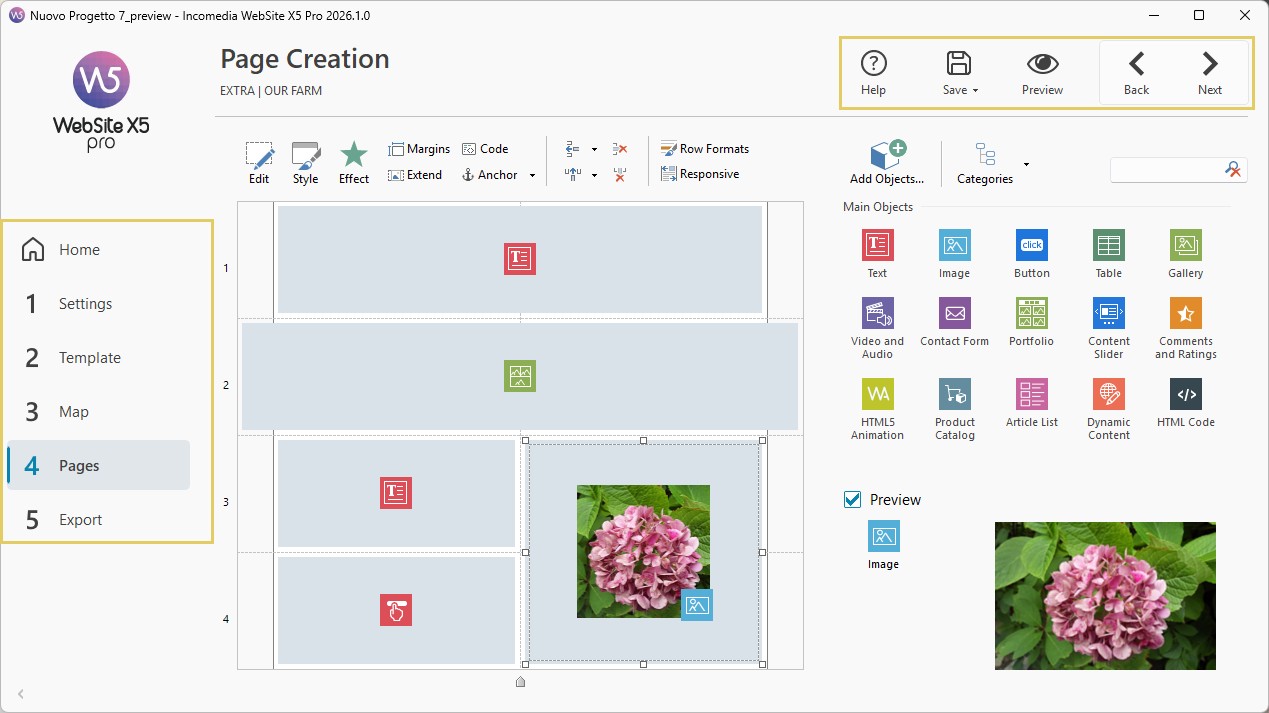1269x713 pixels.
Task: Click the Anchor button
Action: point(490,175)
